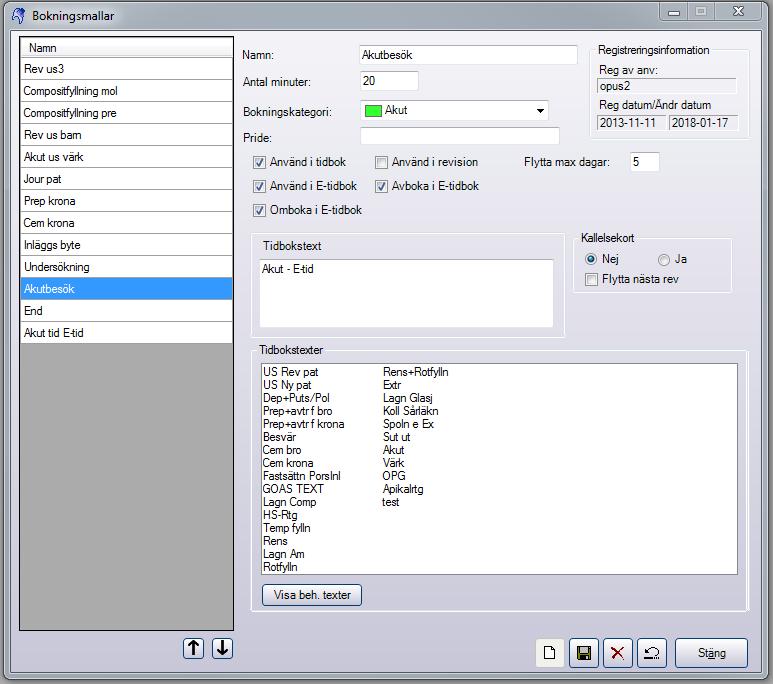
Task: Select Prep+avtr f bro text
Action: coord(298,411)
